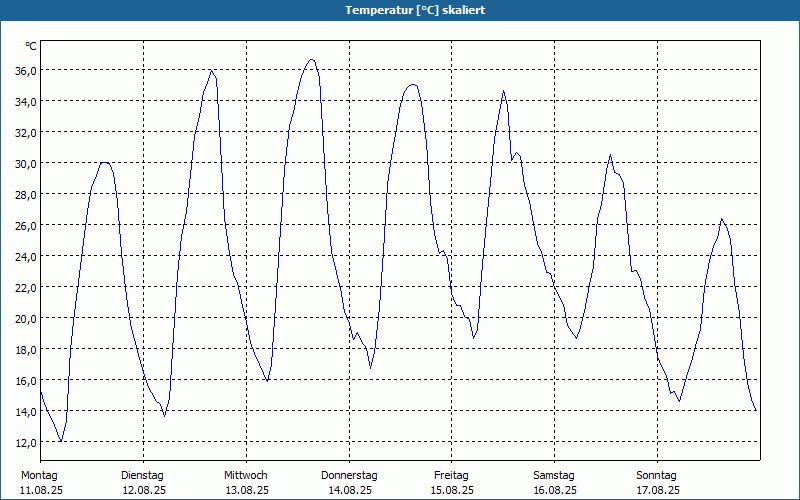Click the chart title 'Temperatur [°C] skaliert'

(415, 10)
